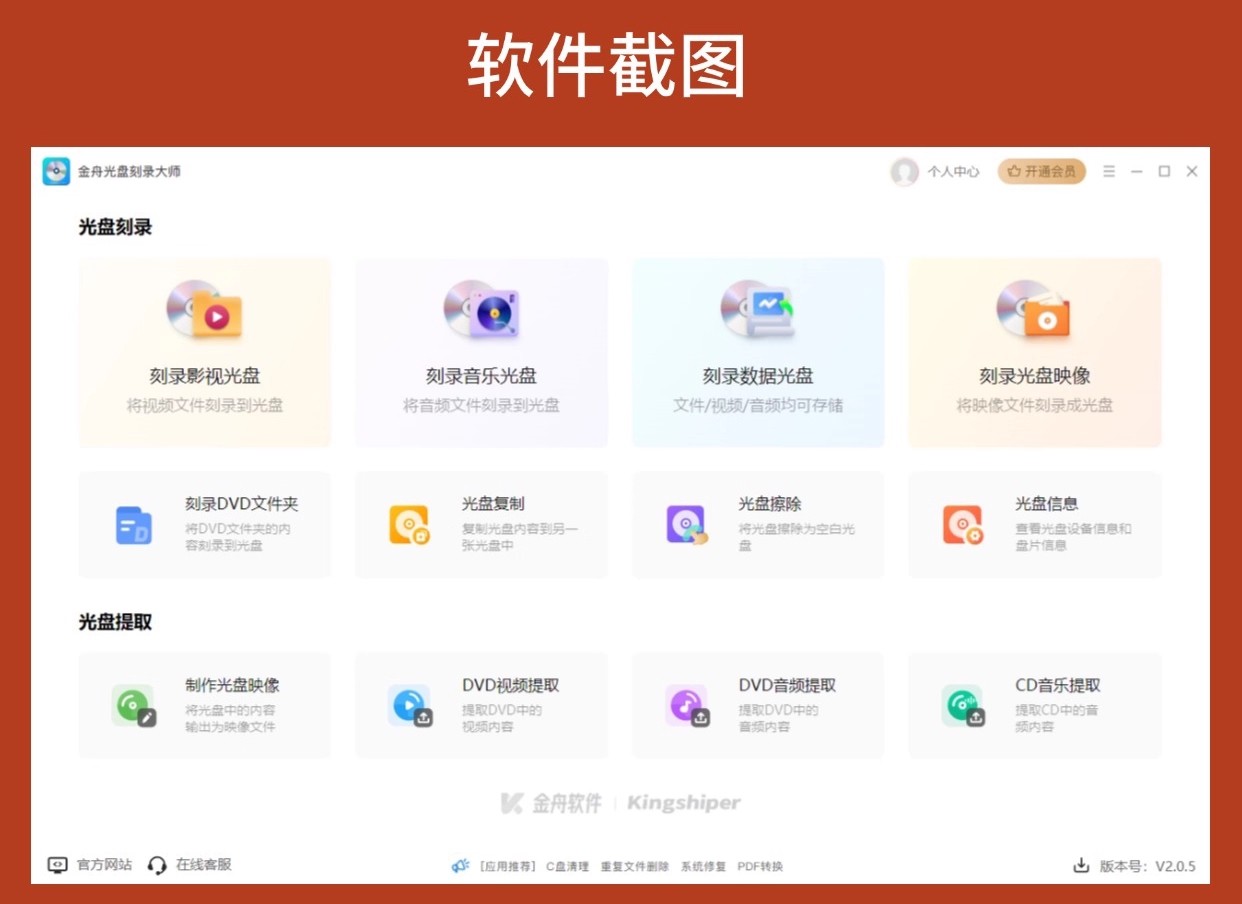The height and width of the screenshot is (904, 1242).
Task: Open DVD音频提取 title
Action: point(788,686)
